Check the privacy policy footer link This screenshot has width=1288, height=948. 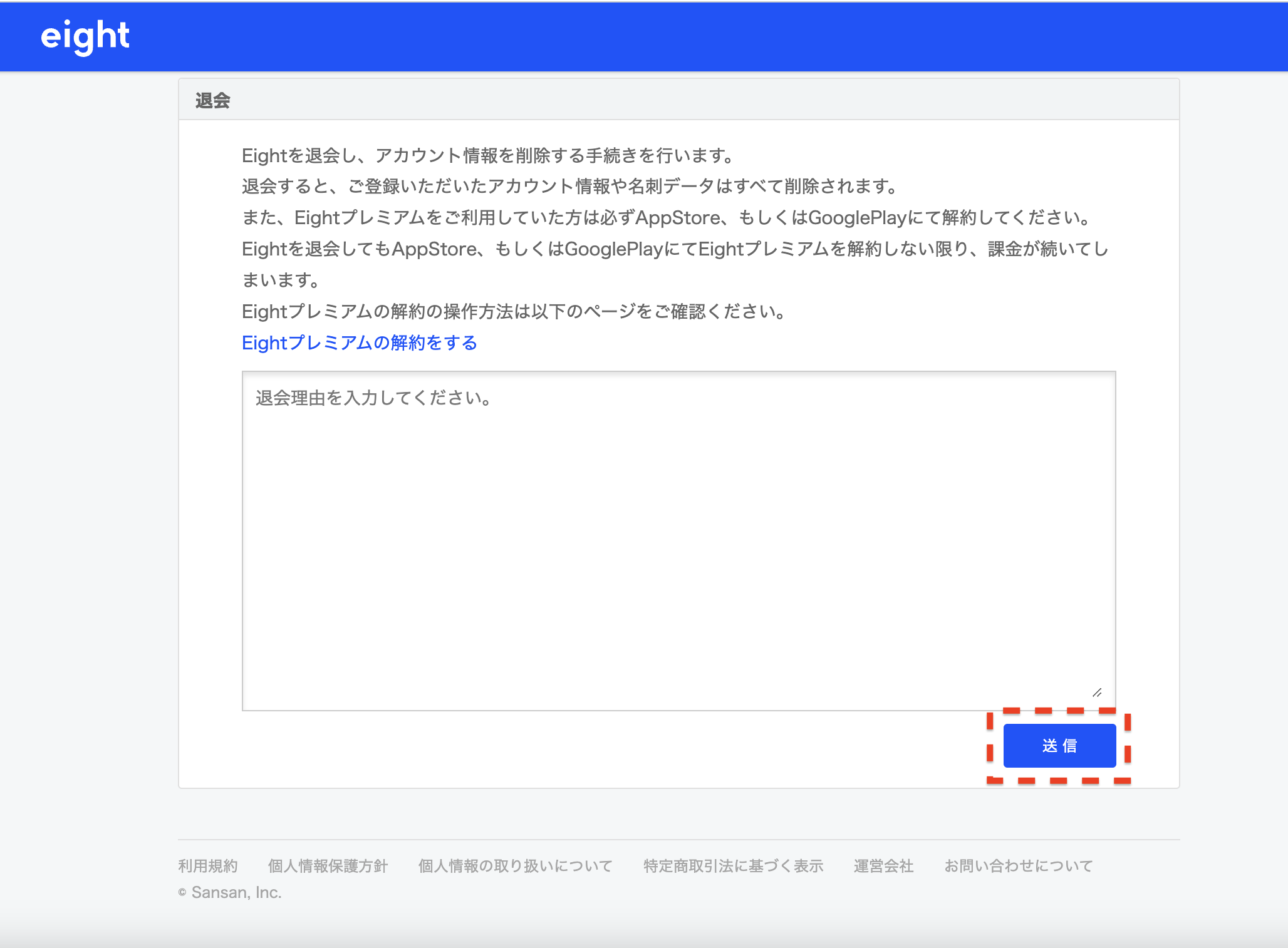pyautogui.click(x=327, y=865)
